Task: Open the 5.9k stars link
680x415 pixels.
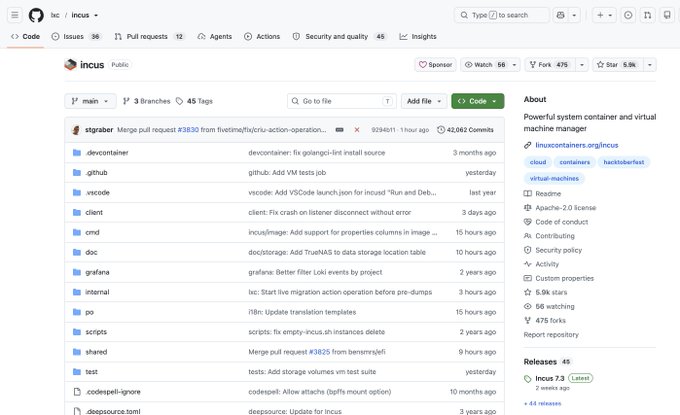Action: (x=546, y=292)
